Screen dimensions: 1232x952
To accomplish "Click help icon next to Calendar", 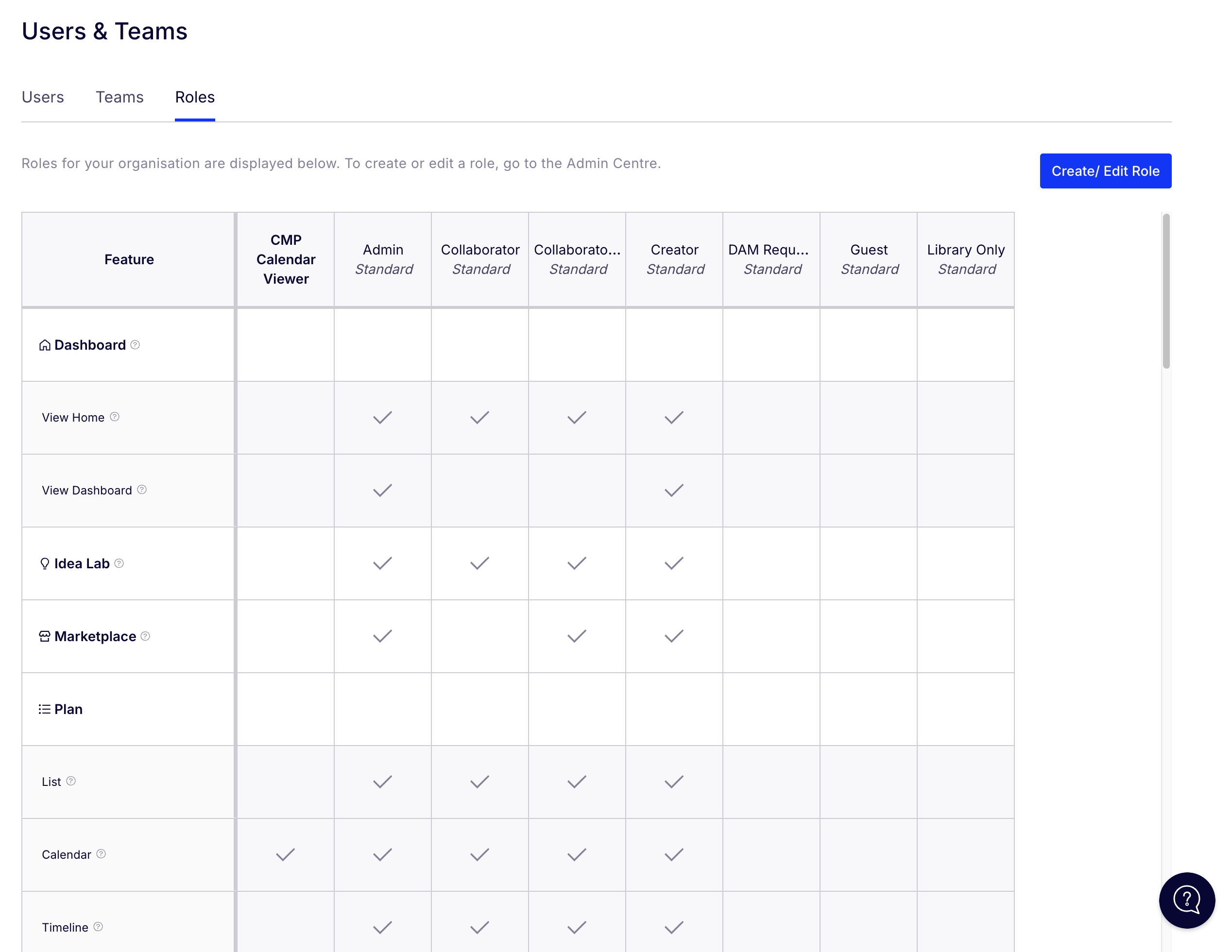I will [101, 854].
